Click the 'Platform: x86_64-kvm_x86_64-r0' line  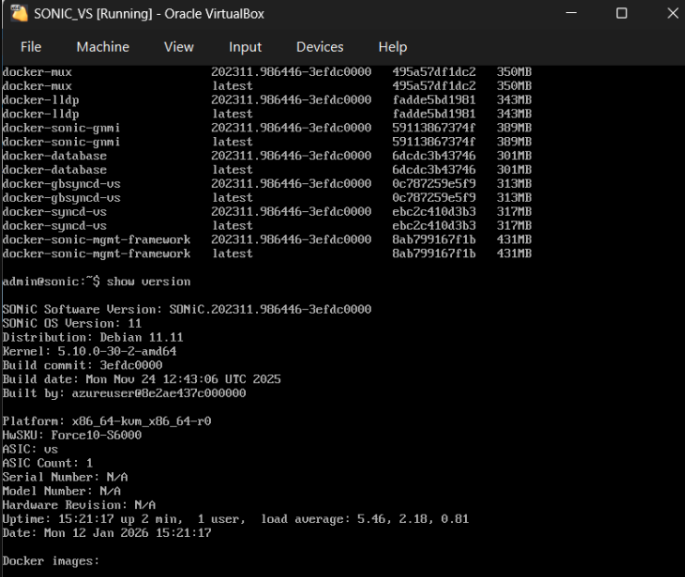(107, 421)
